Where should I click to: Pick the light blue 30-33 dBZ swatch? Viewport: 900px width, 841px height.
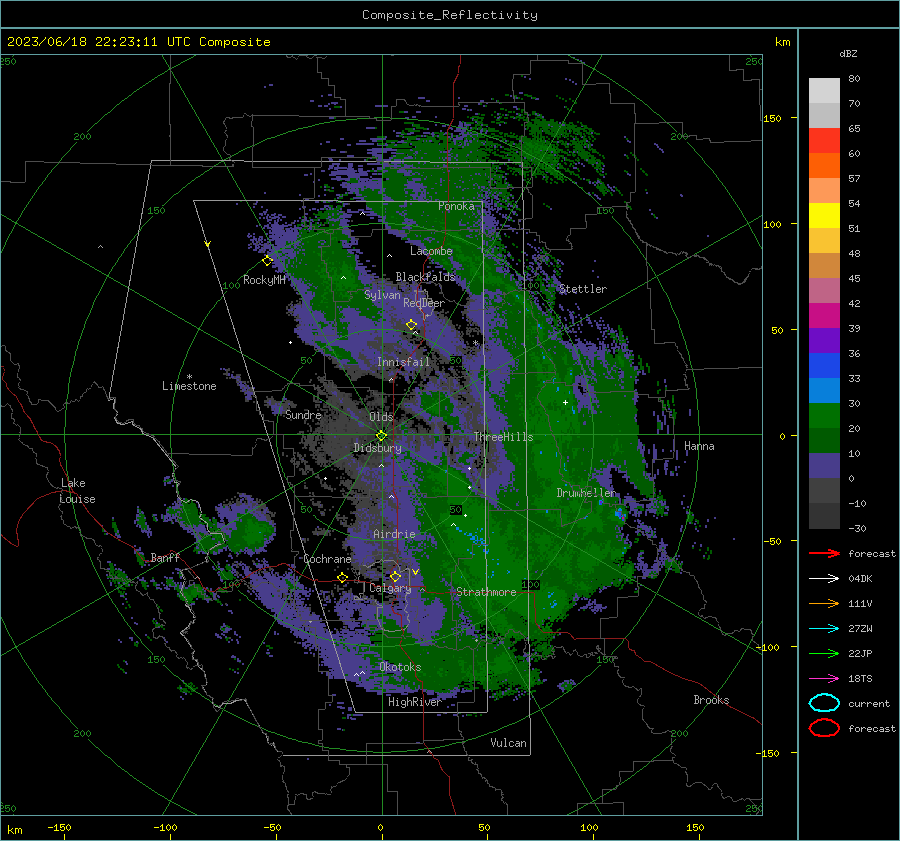tap(824, 390)
